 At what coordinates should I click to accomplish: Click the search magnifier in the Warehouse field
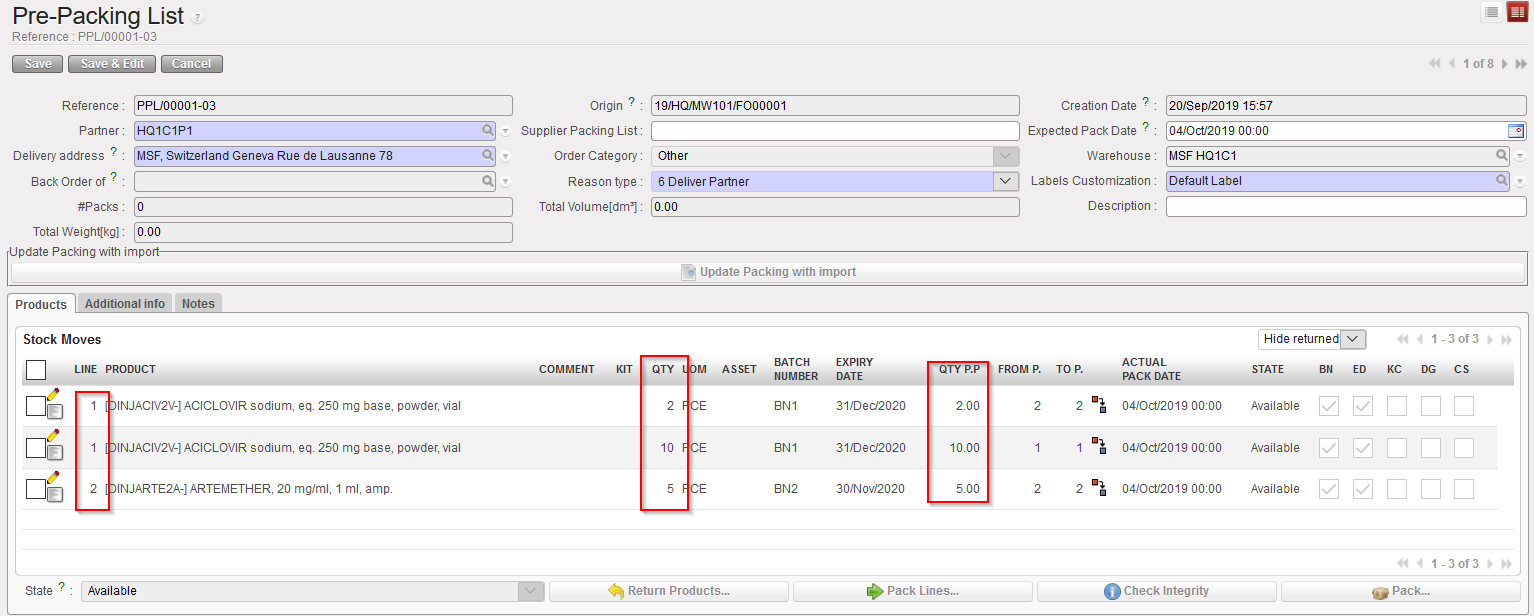[1502, 156]
